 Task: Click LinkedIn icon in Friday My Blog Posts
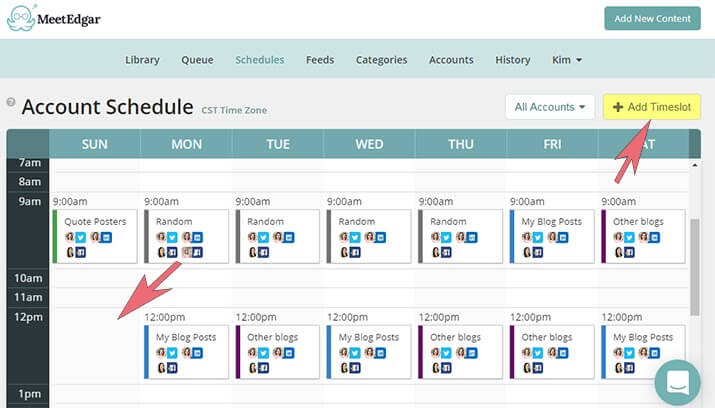tap(563, 237)
